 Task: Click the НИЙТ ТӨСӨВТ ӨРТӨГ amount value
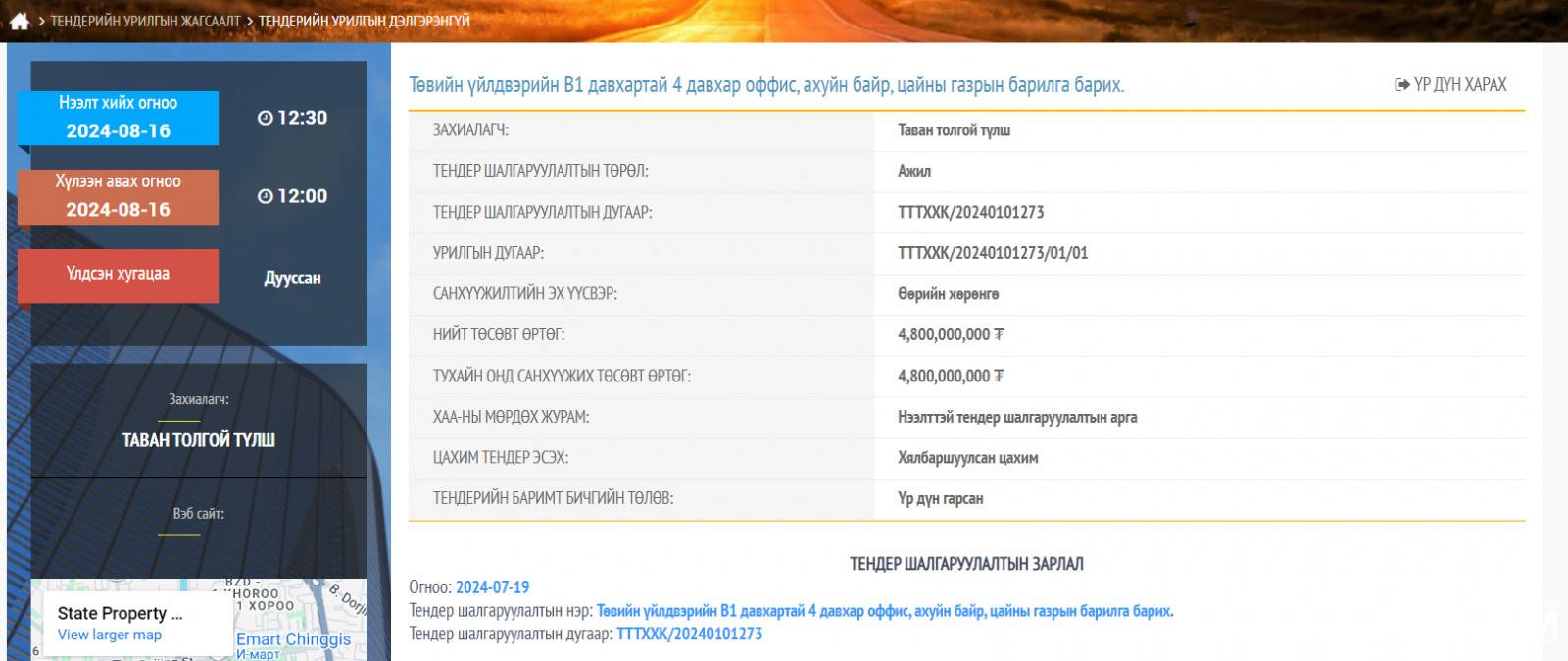pyautogui.click(x=951, y=334)
